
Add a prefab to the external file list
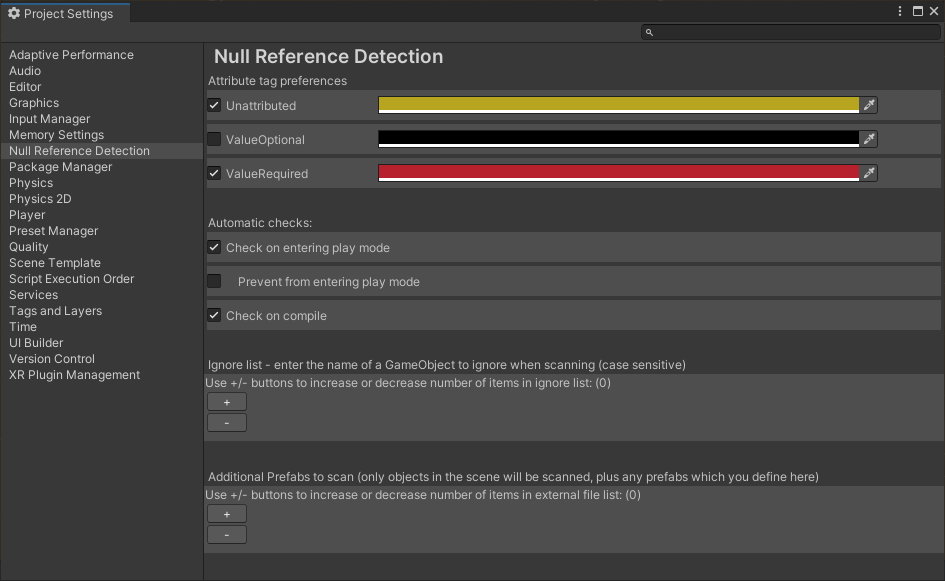pyautogui.click(x=226, y=514)
